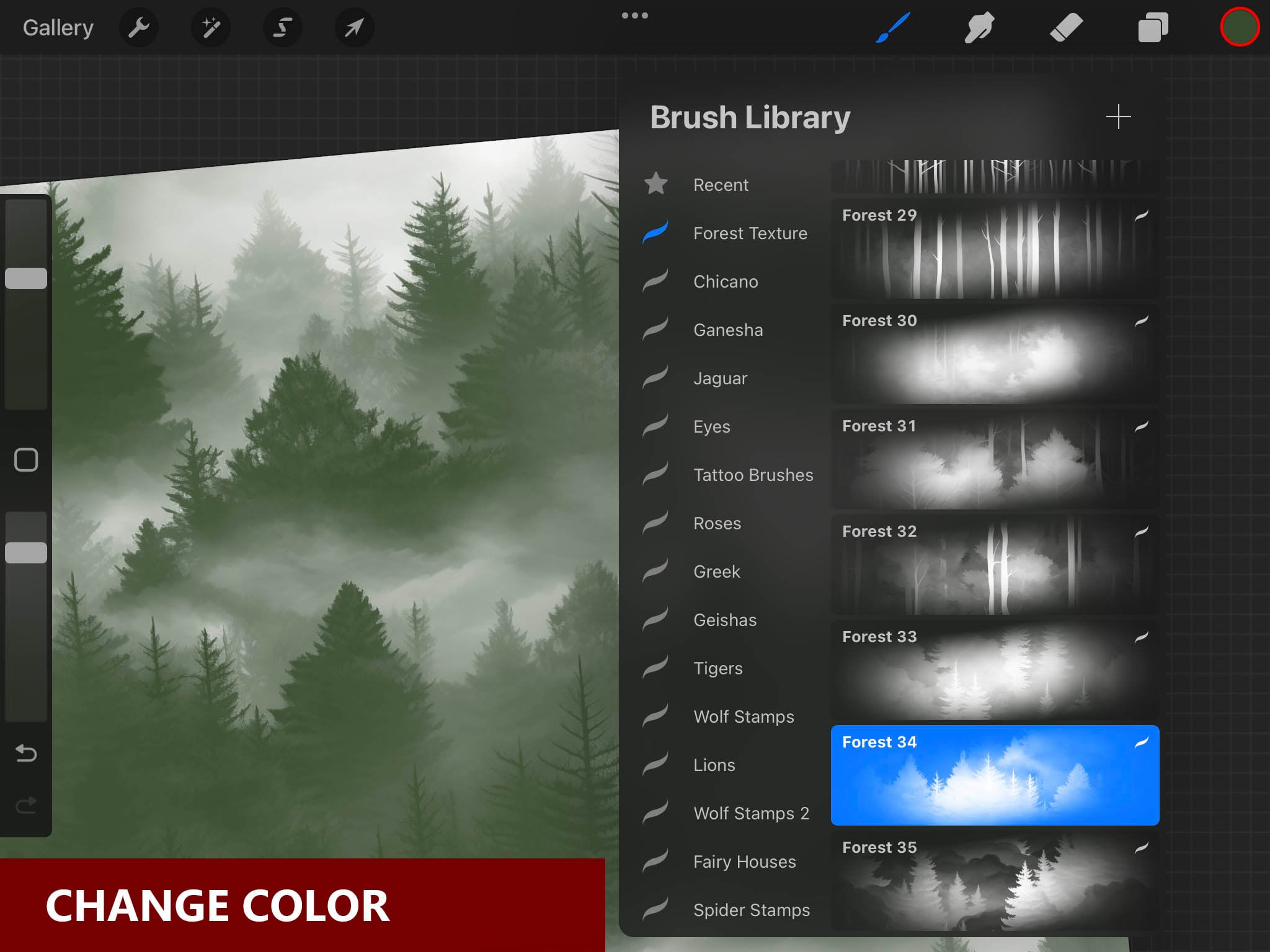The image size is (1270, 952).
Task: Tap the square modify button in sidebar
Action: (26, 460)
